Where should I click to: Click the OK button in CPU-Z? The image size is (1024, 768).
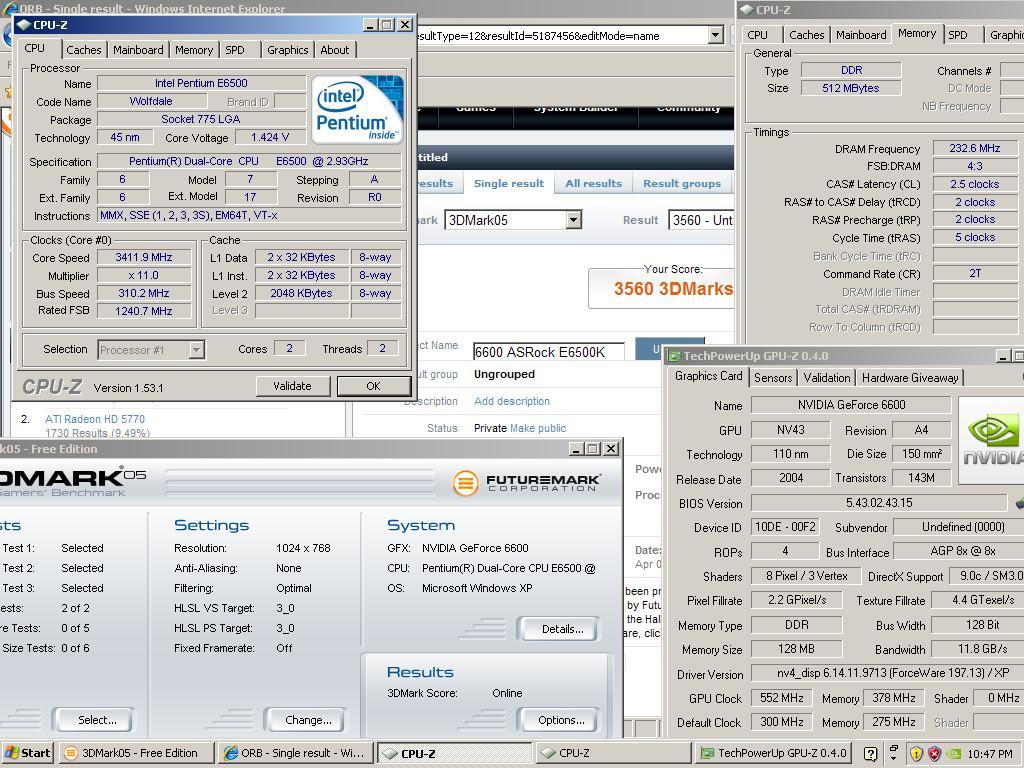pos(374,386)
